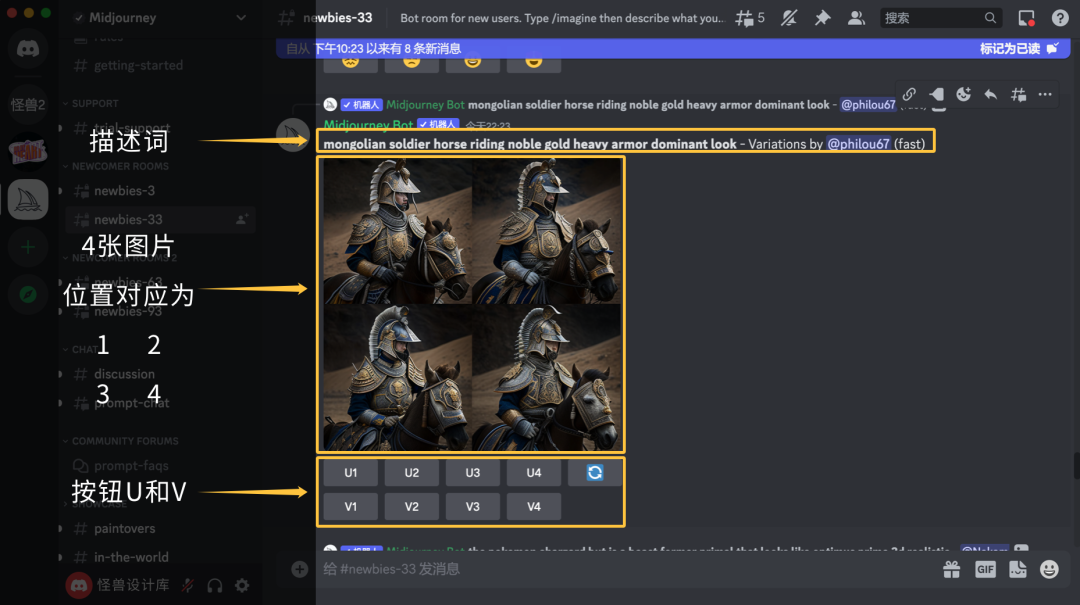Expand threads arrow beside discussion
Viewport: 1080px width, 605px height.
coord(61,374)
